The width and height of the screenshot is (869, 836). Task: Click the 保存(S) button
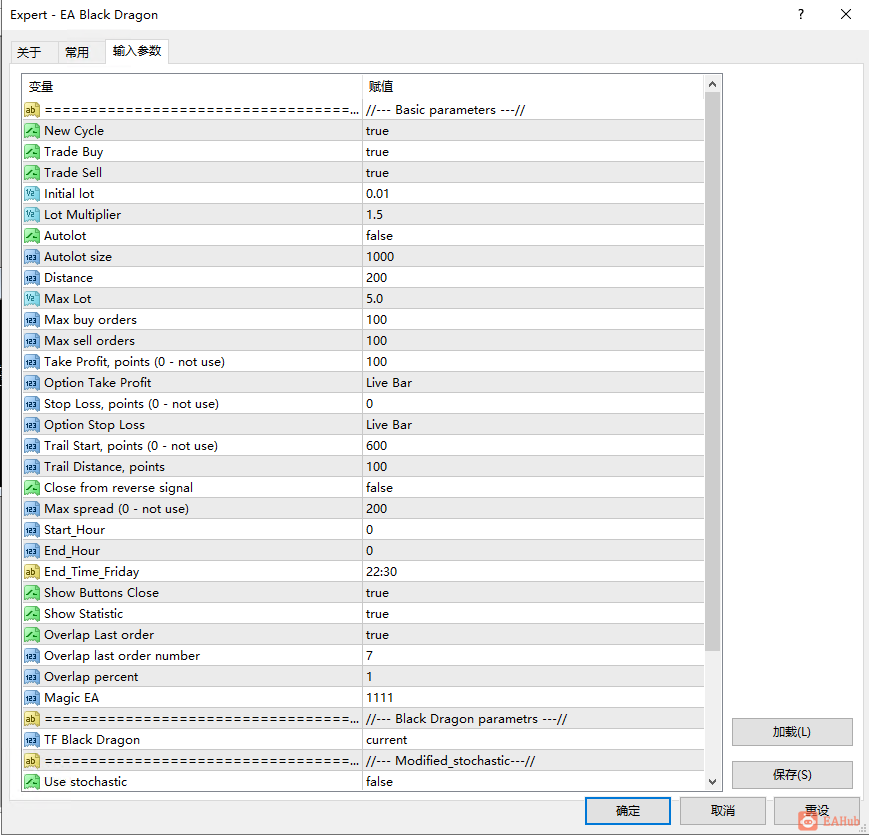click(x=792, y=775)
